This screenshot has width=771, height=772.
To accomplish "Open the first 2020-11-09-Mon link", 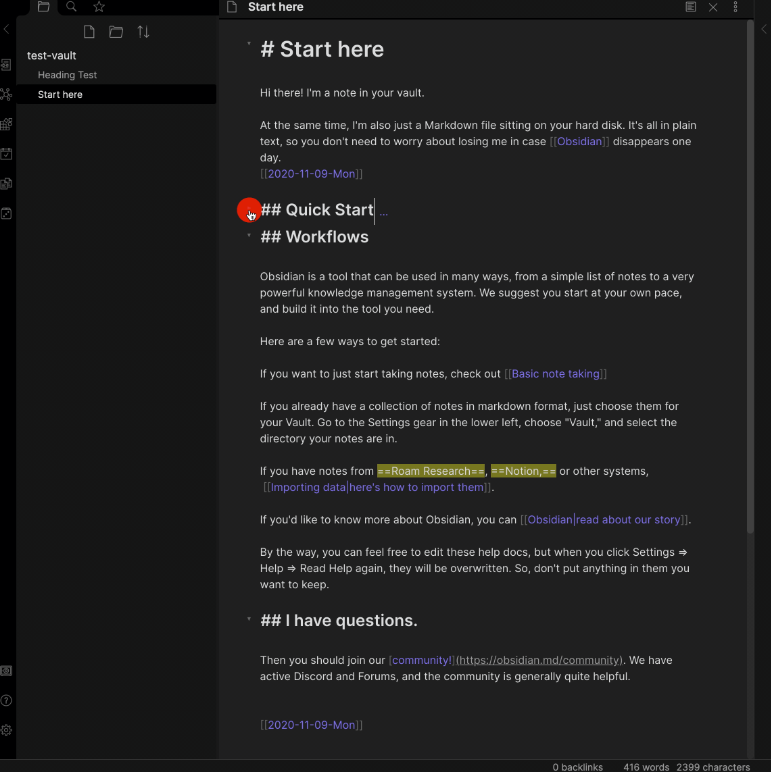I will [311, 174].
